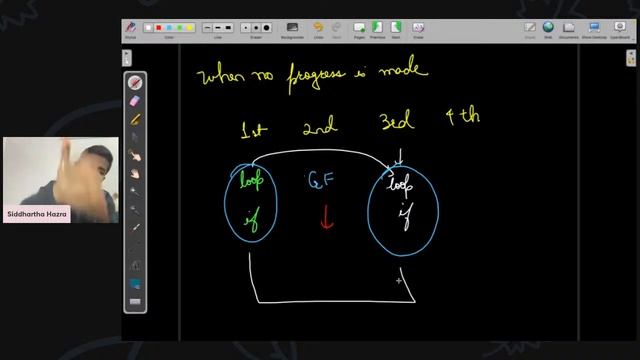Select the Write text tool
This screenshot has width=640, height=360.
(135, 265)
